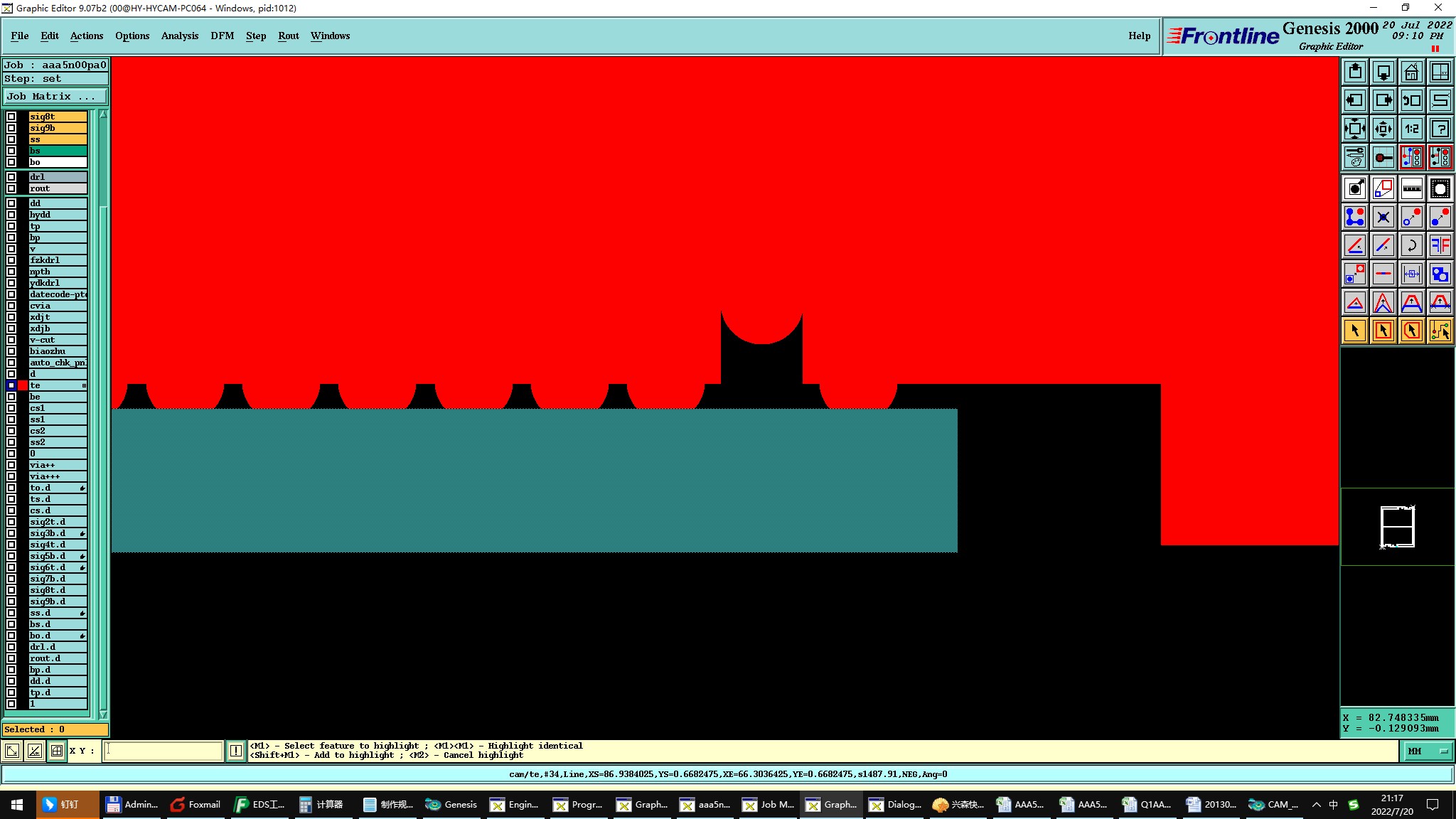Screen dimensions: 1456x819
Task: Click the 1:2 scale icon
Action: pos(1412,129)
